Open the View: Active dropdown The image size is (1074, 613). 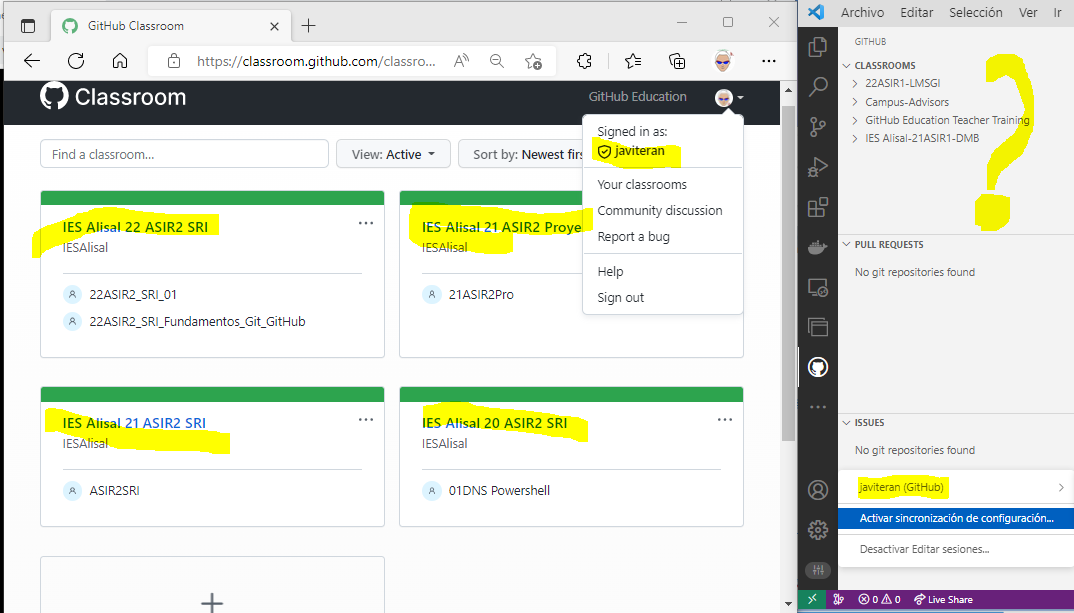[393, 153]
